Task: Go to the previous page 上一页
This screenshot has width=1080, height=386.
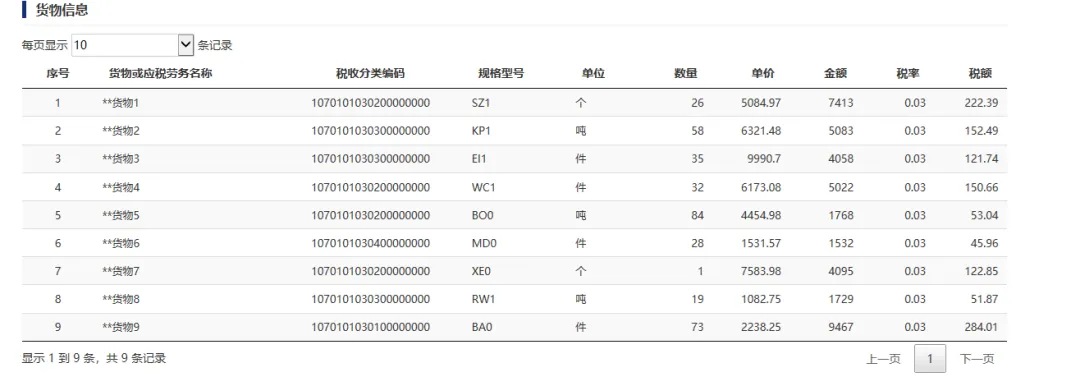Action: 883,358
